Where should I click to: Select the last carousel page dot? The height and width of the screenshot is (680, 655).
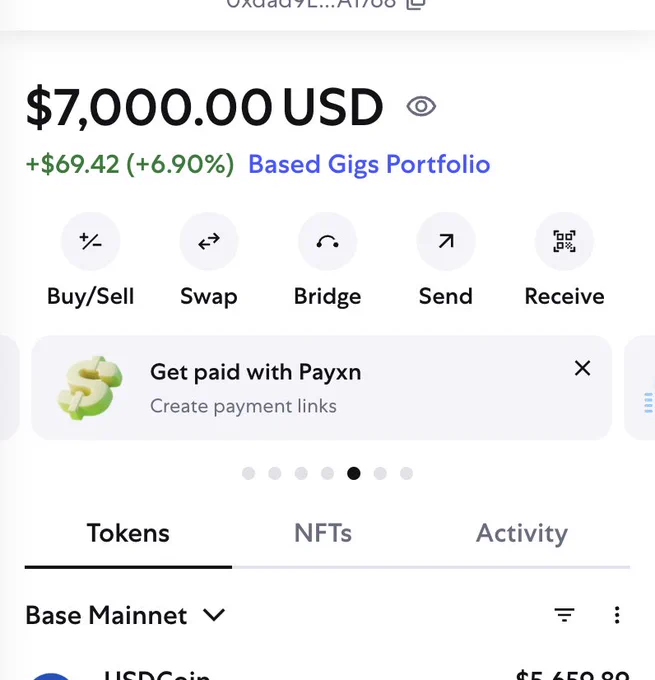[x=406, y=473]
